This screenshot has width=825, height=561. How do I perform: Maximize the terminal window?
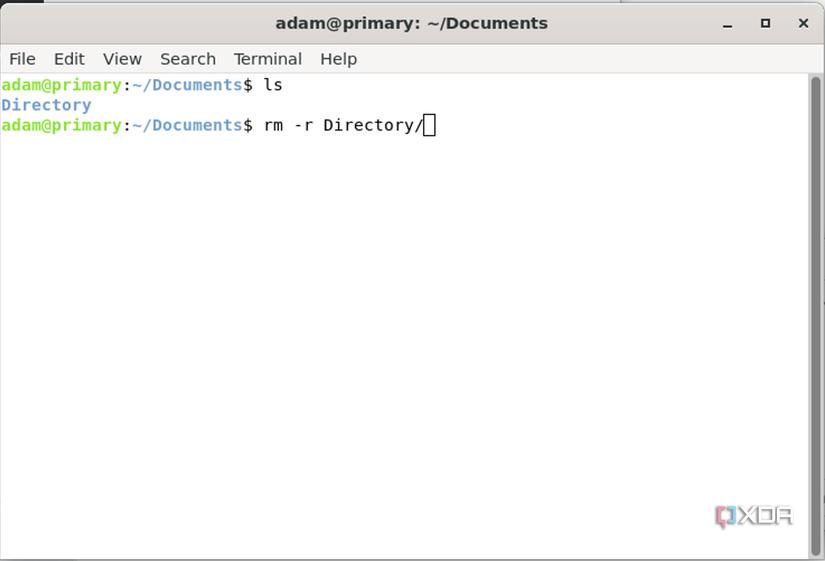(765, 23)
